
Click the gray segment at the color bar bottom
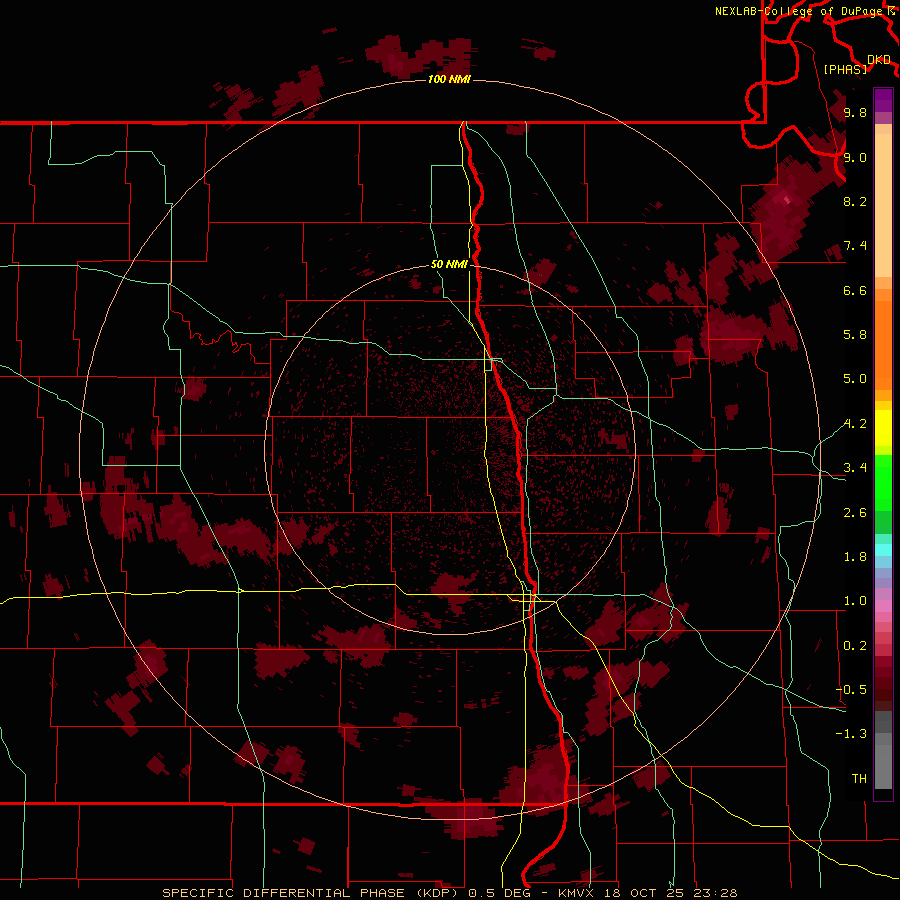883,766
